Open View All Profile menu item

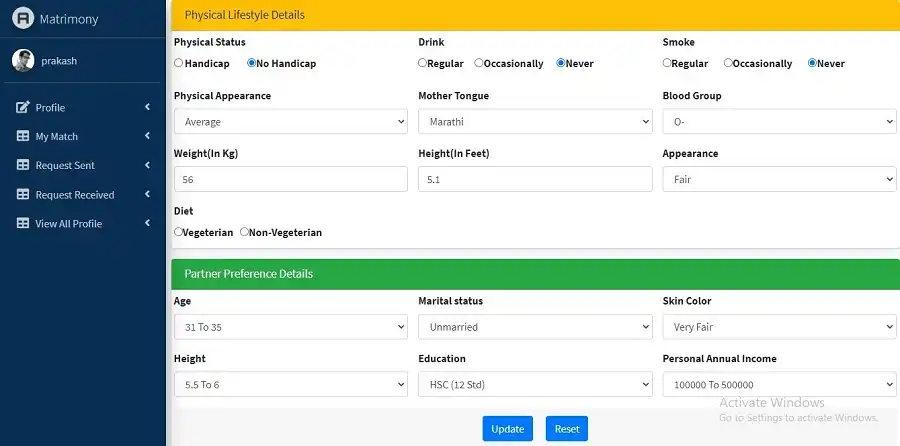(69, 224)
